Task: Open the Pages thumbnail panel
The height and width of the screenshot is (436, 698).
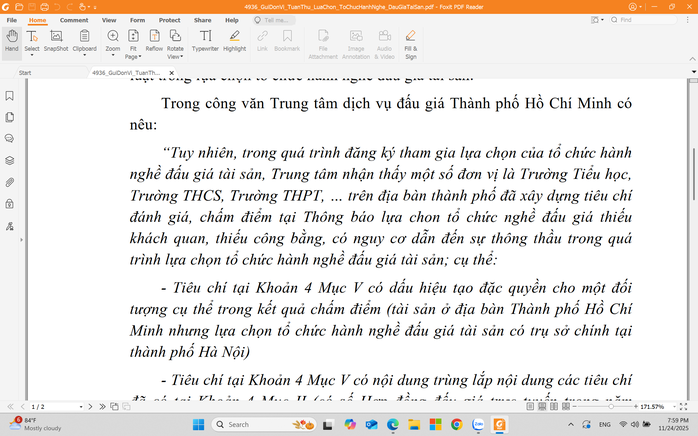Action: click(9, 118)
